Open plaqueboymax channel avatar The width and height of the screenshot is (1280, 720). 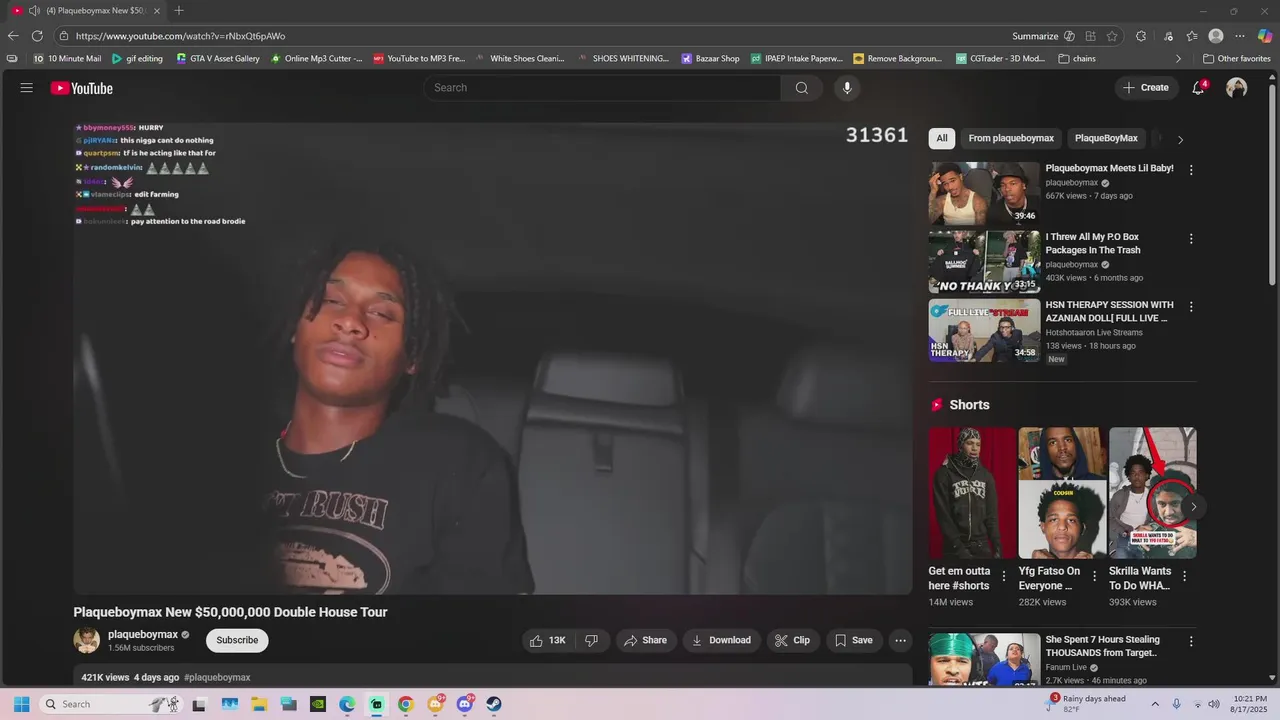click(x=87, y=640)
